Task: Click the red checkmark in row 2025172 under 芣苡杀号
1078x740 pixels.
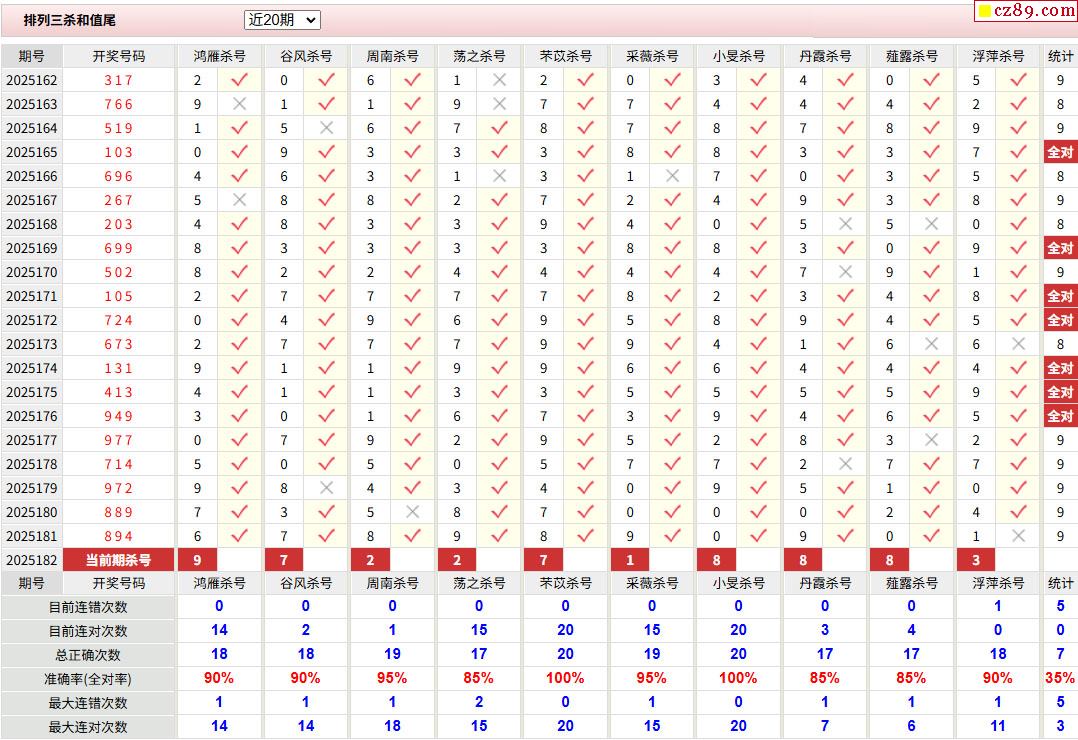Action: pos(586,320)
